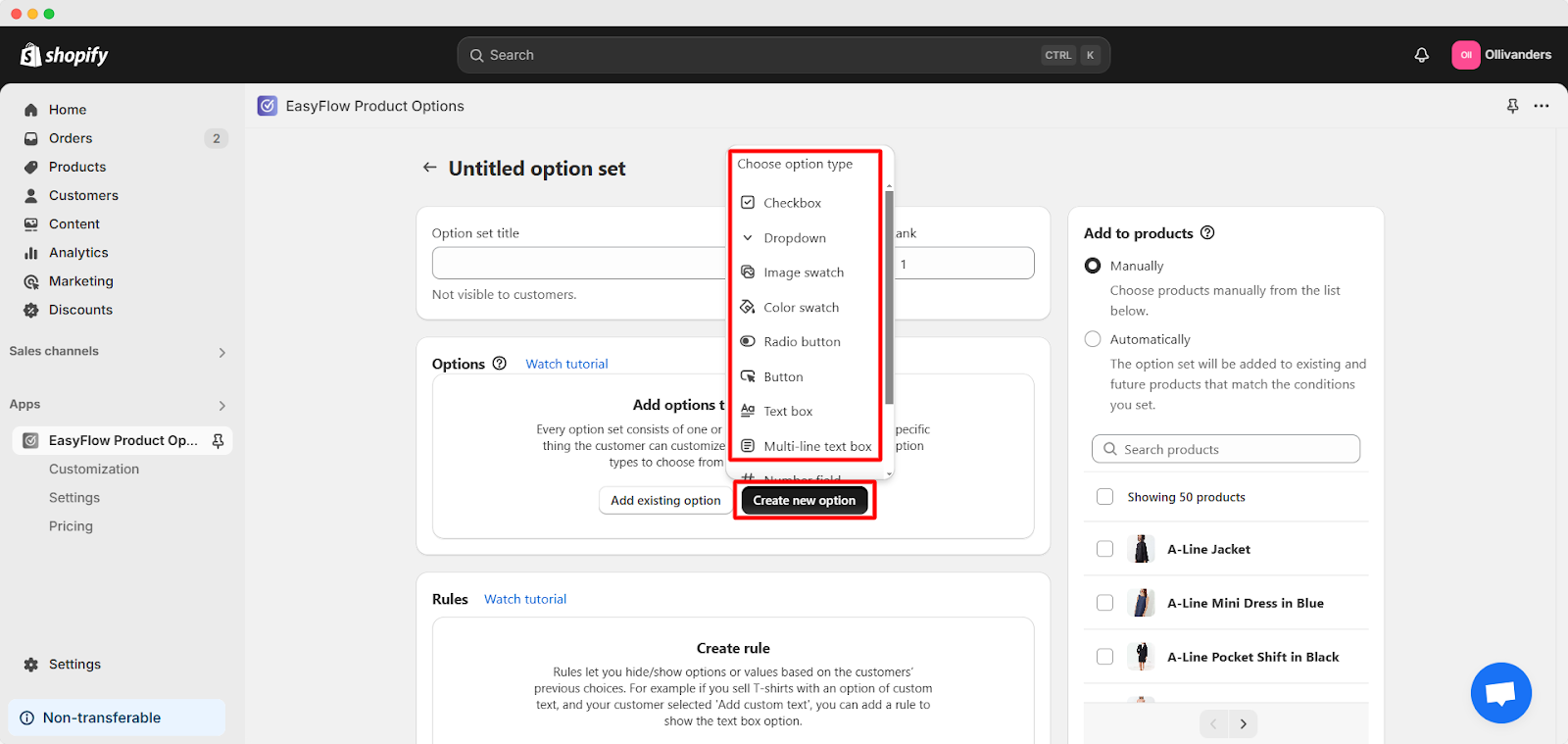Click the A-Line Jacket product thumbnail
Screen dimensions: 1568x744
click(1141, 549)
